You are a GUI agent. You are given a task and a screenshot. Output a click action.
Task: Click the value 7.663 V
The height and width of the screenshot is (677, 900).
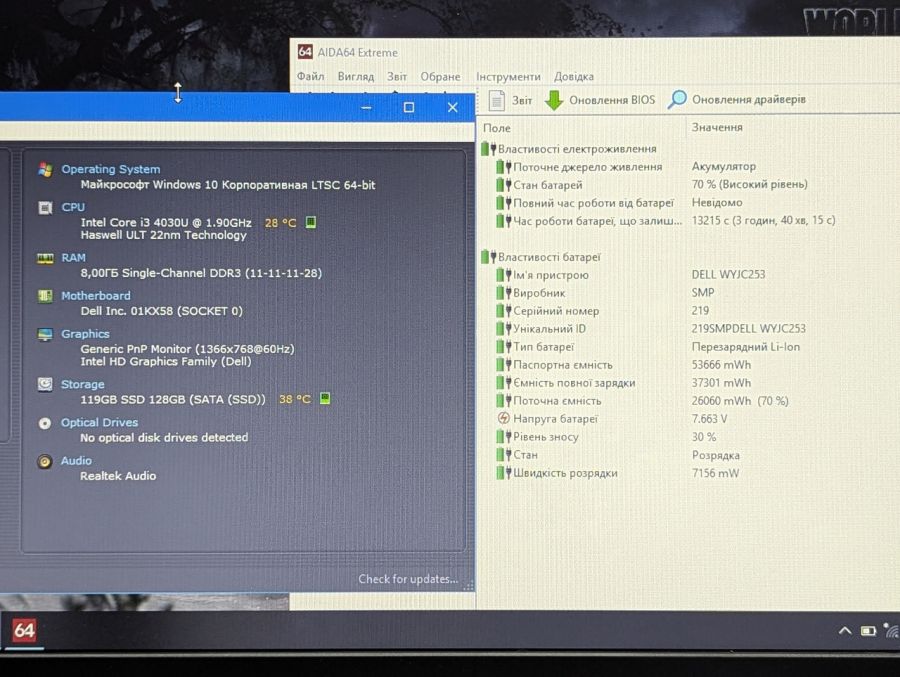pyautogui.click(x=709, y=419)
